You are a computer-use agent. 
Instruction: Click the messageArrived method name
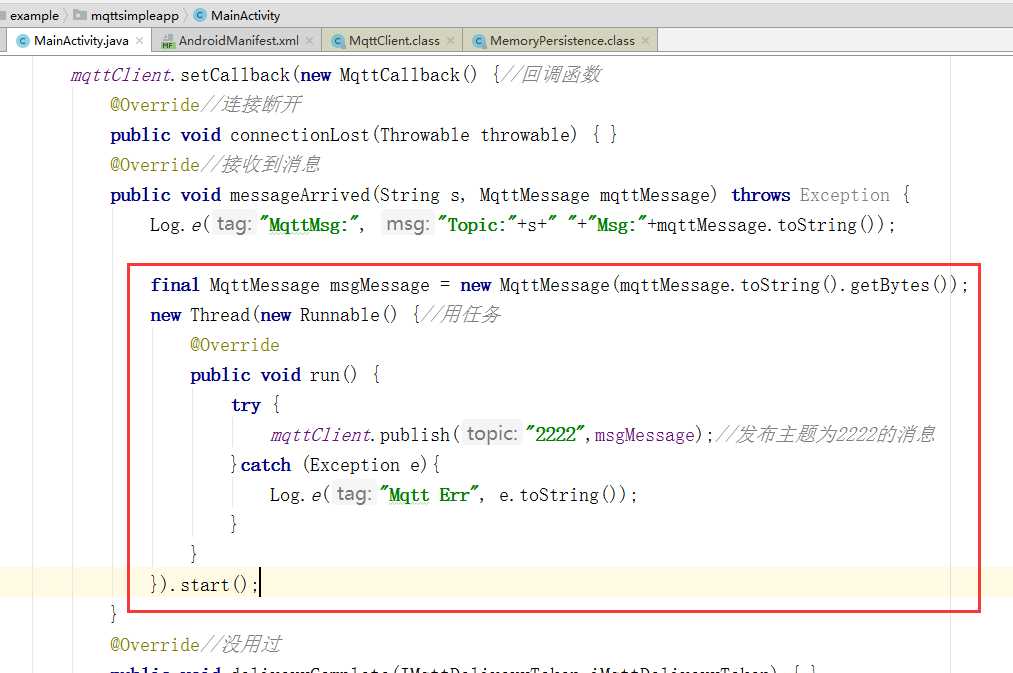pos(300,195)
